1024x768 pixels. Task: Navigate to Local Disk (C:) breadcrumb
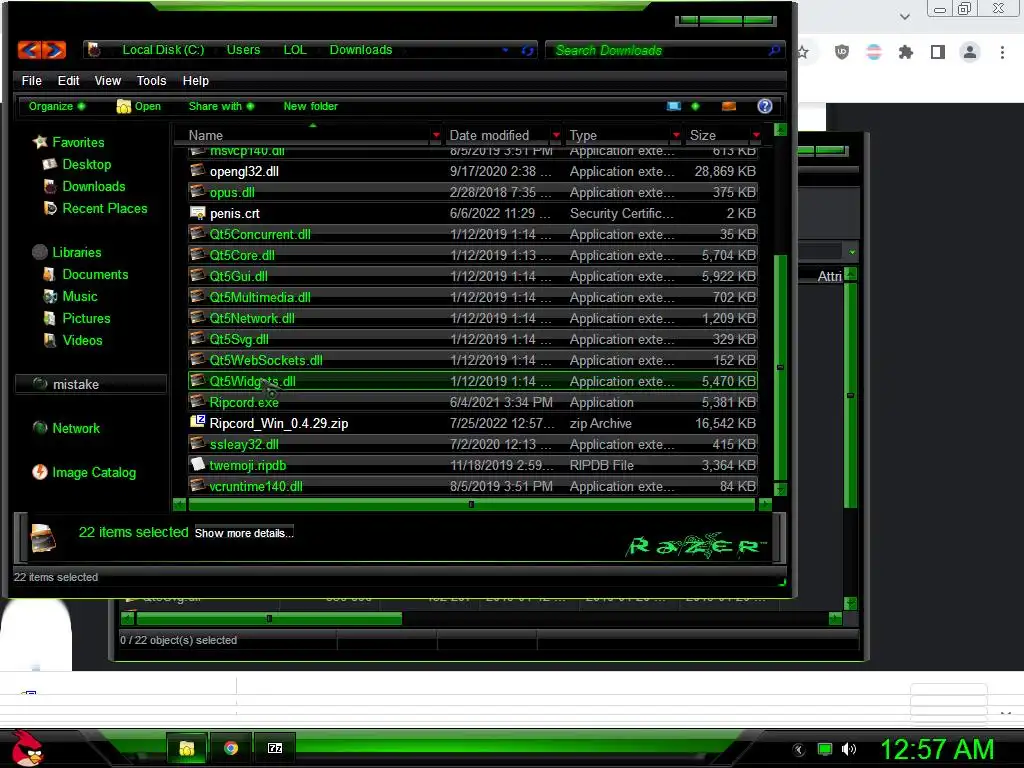coord(163,50)
